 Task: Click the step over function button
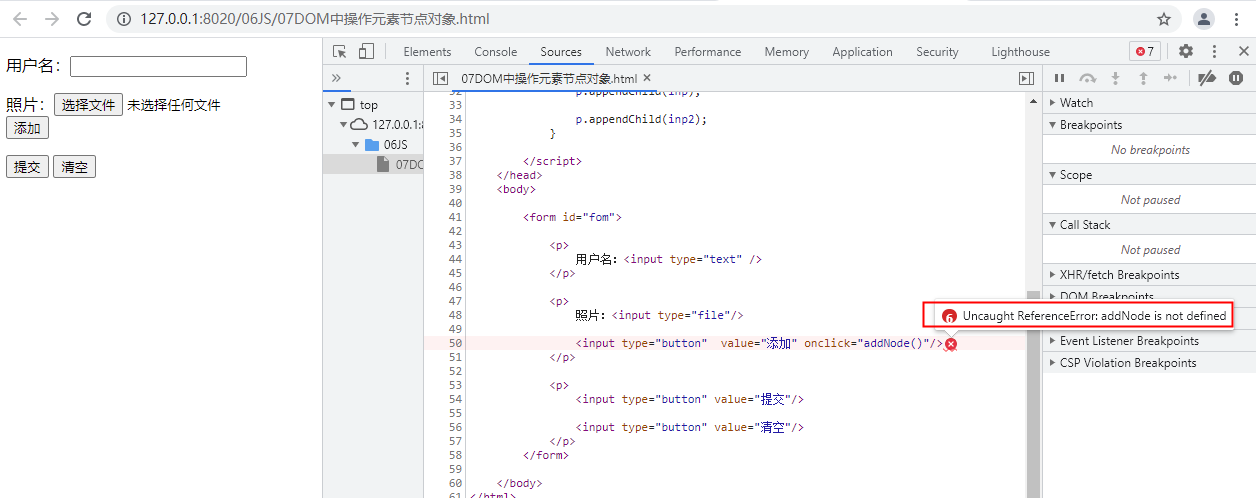tap(1088, 78)
